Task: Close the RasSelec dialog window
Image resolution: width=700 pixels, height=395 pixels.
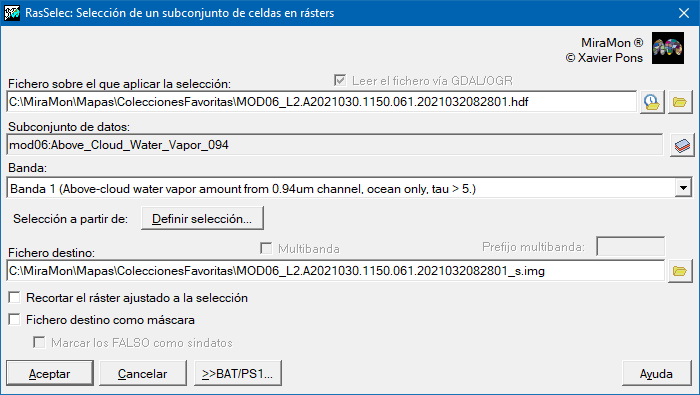Action: click(683, 13)
